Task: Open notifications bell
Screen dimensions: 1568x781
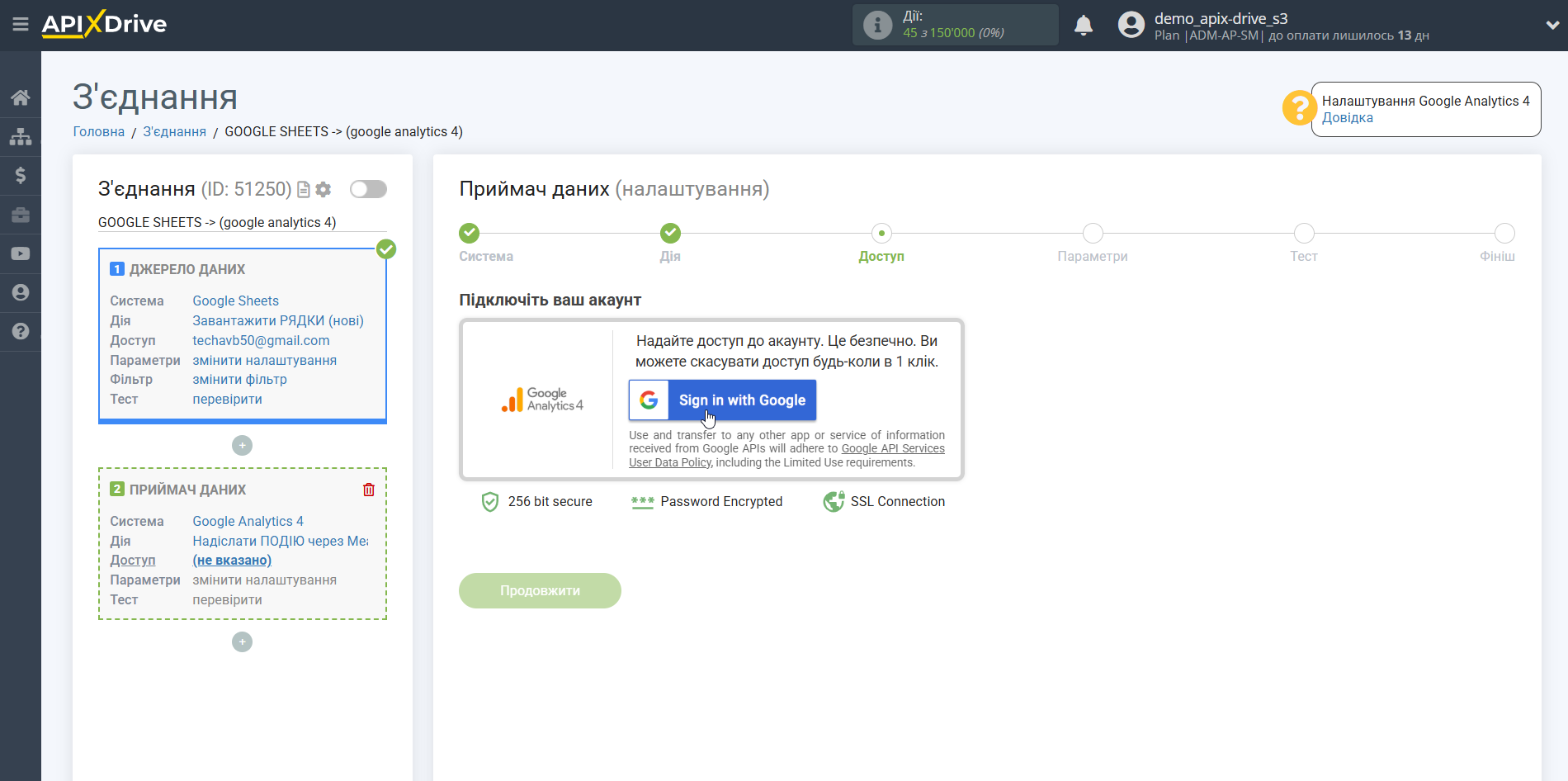Action: coord(1084,26)
